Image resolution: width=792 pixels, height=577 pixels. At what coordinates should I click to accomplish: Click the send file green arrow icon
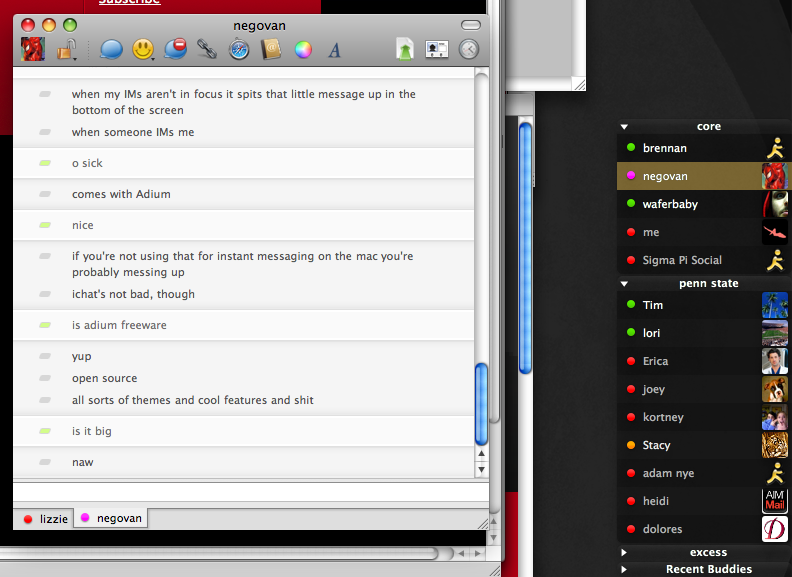point(405,50)
